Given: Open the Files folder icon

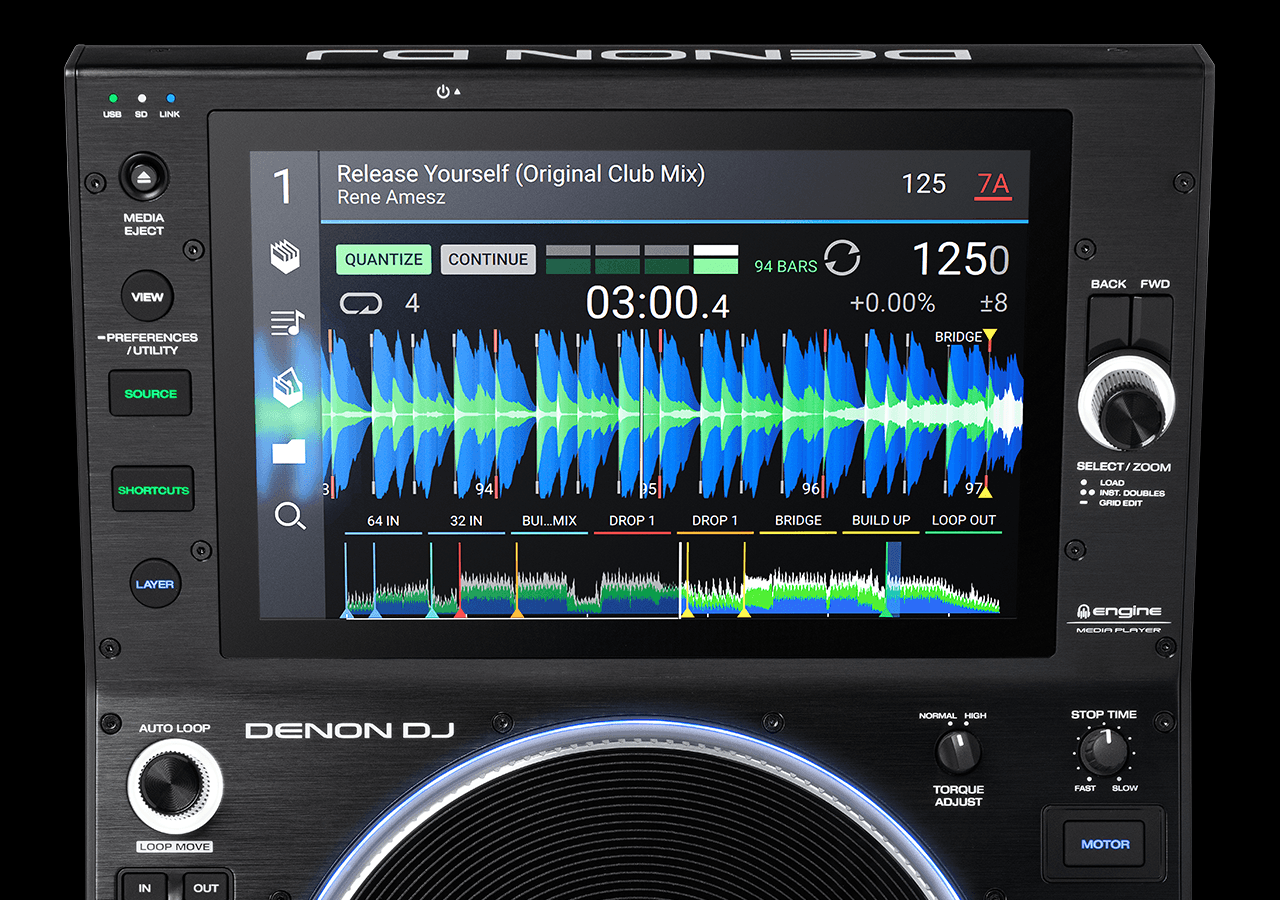Looking at the screenshot, I should click(x=287, y=453).
